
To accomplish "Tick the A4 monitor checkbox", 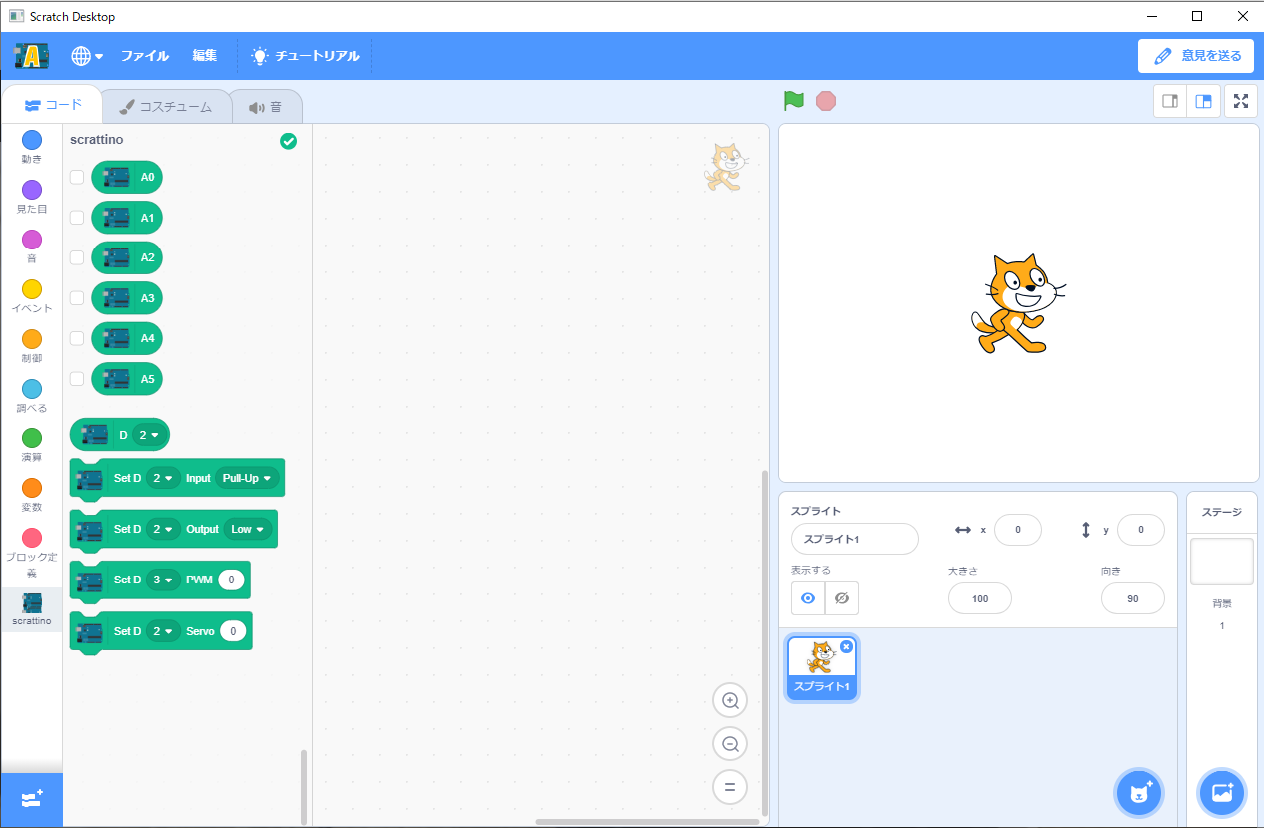I will (x=77, y=338).
